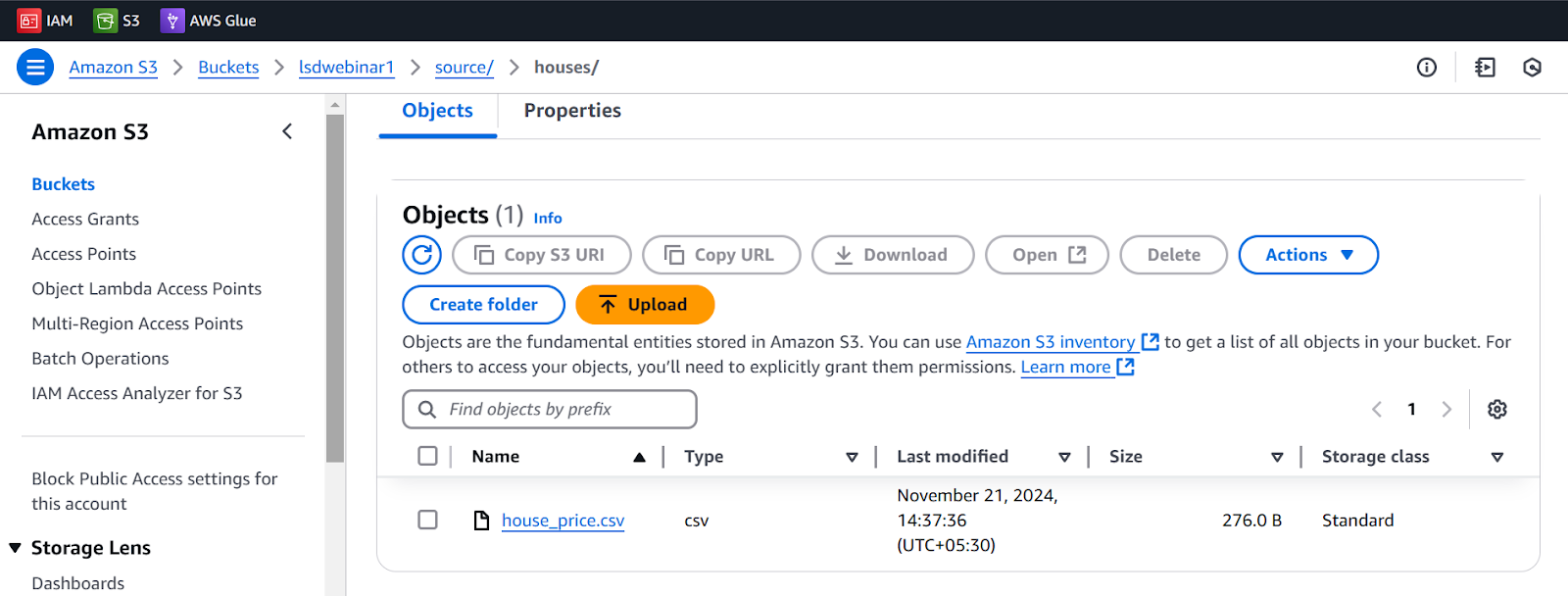Focus the Find objects by prefix field

click(x=550, y=410)
